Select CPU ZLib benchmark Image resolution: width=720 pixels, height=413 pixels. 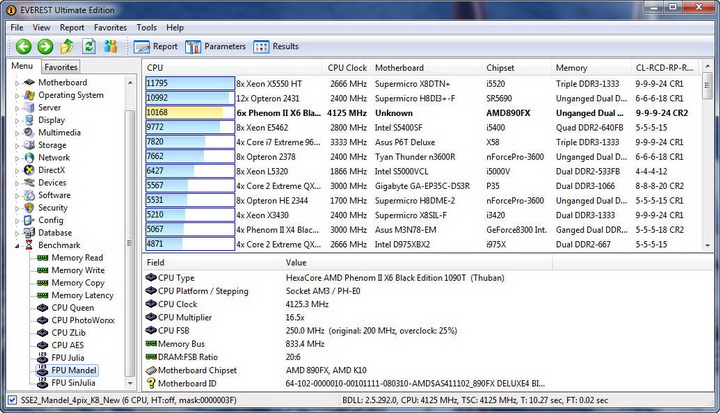click(68, 333)
